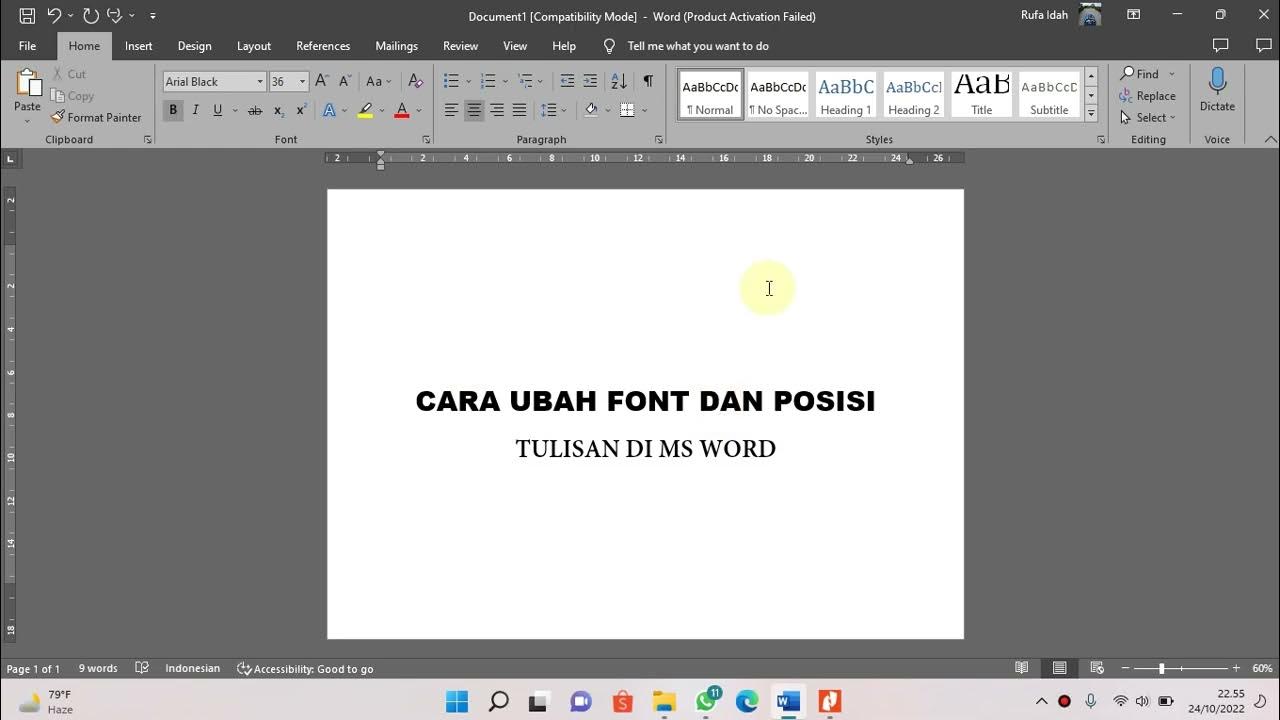Click Ribbon Display Options icon
1280x720 pixels.
tap(1133, 15)
